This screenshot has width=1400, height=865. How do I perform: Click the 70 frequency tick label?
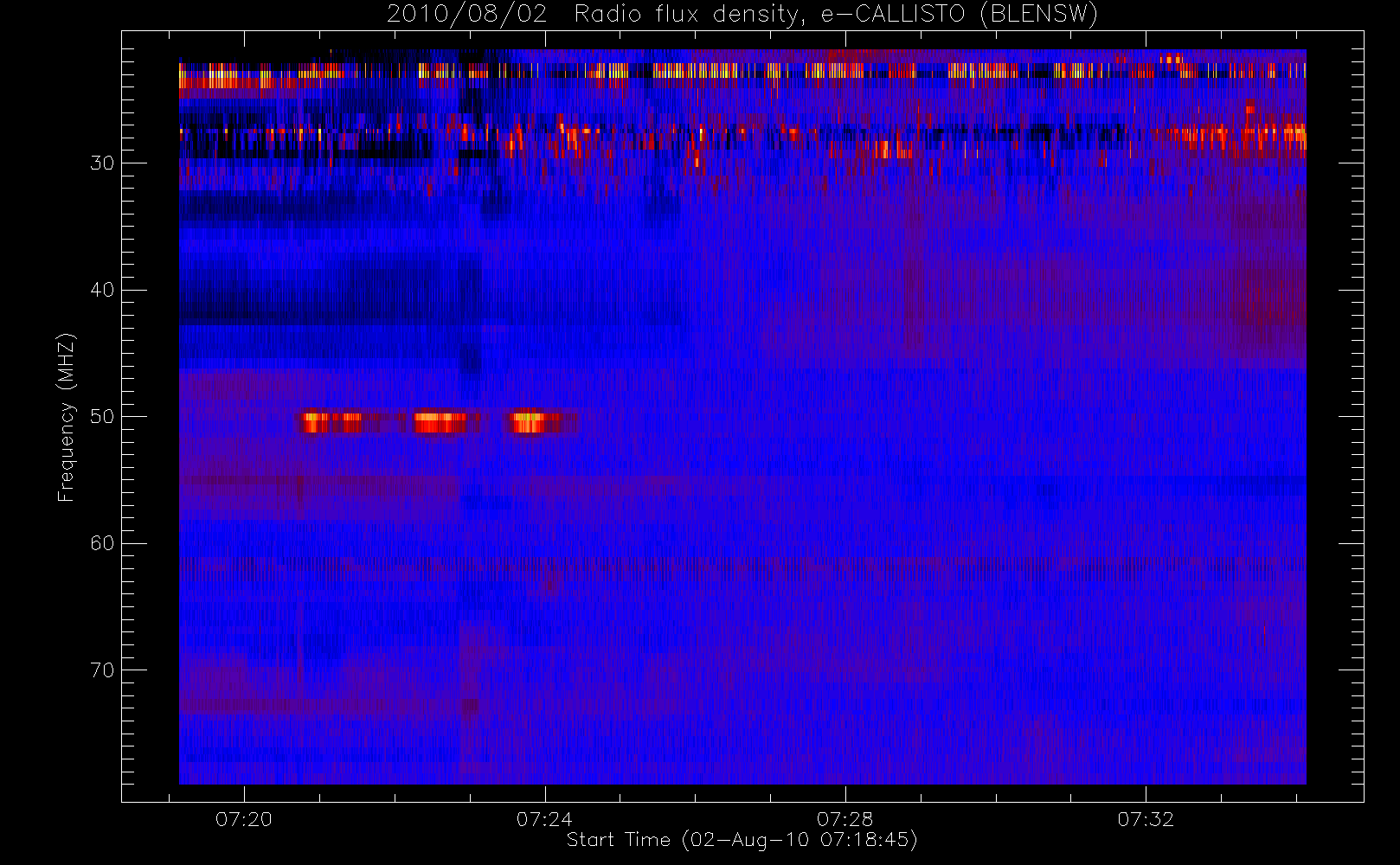pos(102,670)
